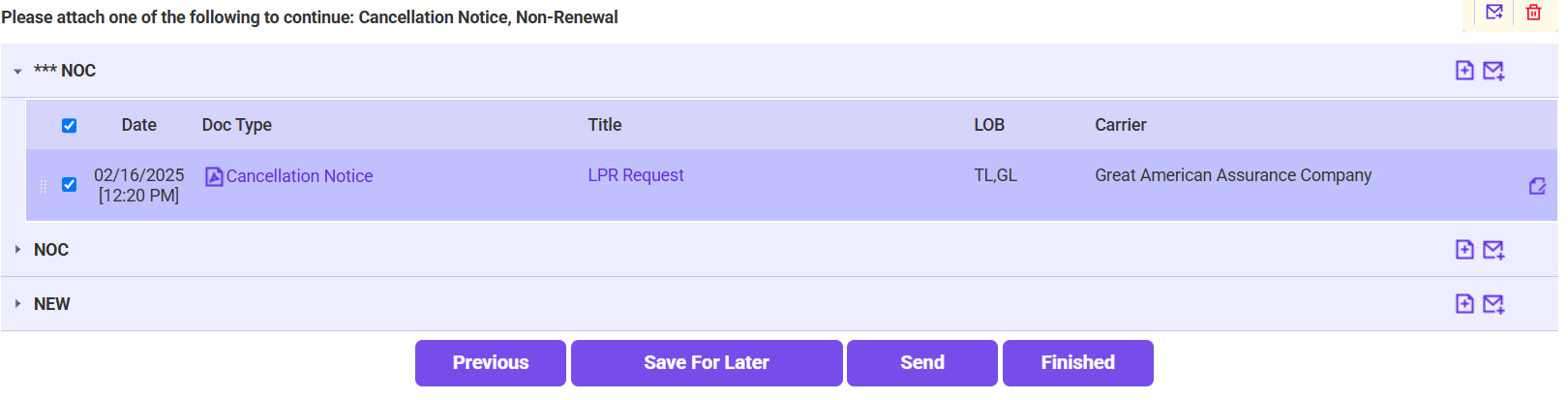Click the red trash delete icon

coord(1533,13)
